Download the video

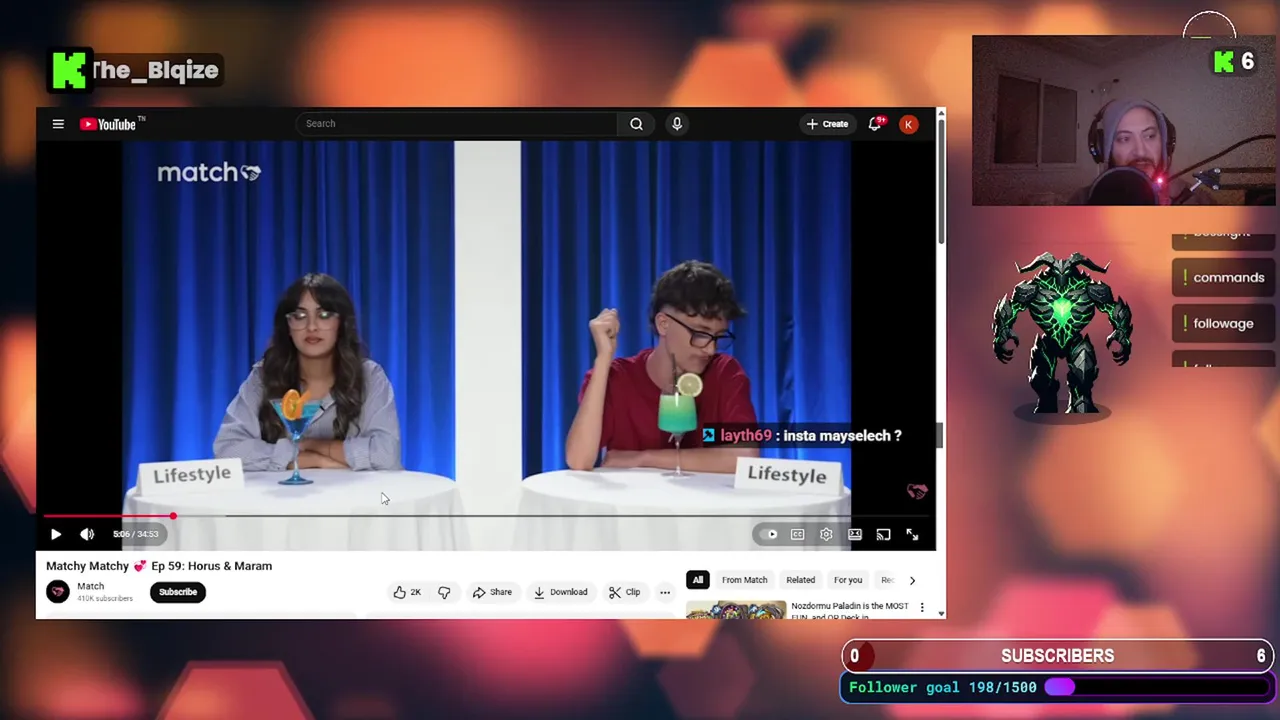click(x=560, y=592)
